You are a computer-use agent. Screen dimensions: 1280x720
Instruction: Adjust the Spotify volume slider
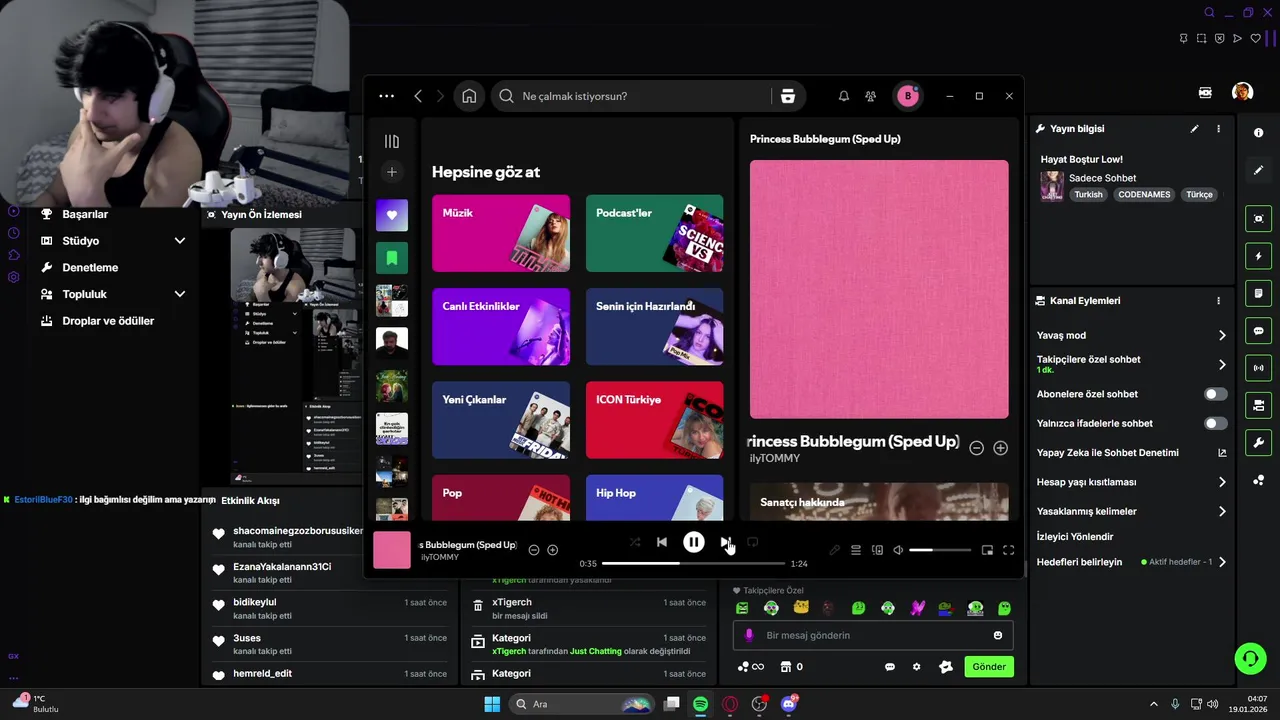[x=940, y=550]
